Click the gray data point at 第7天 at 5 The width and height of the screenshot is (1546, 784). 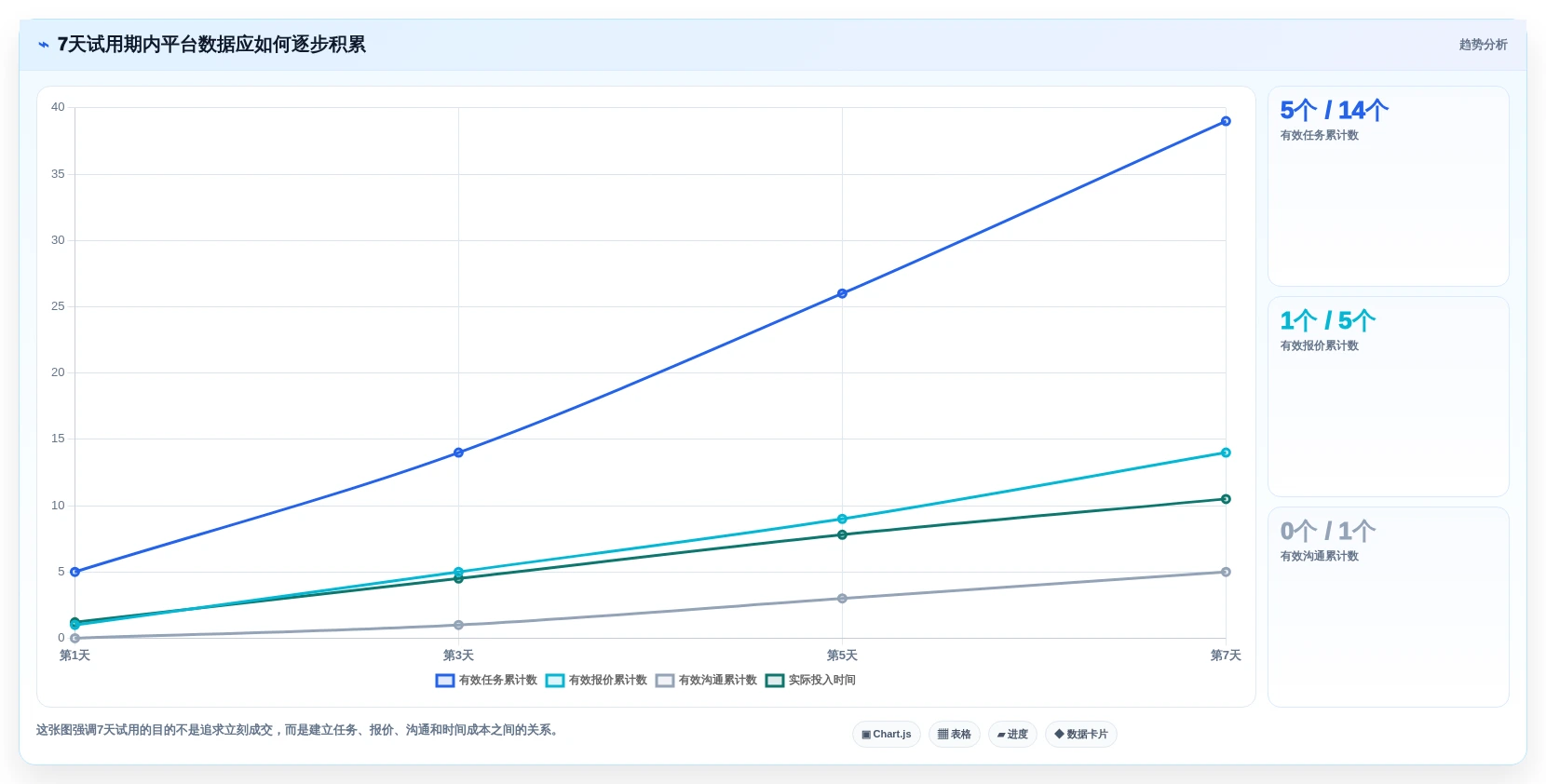pos(1226,572)
